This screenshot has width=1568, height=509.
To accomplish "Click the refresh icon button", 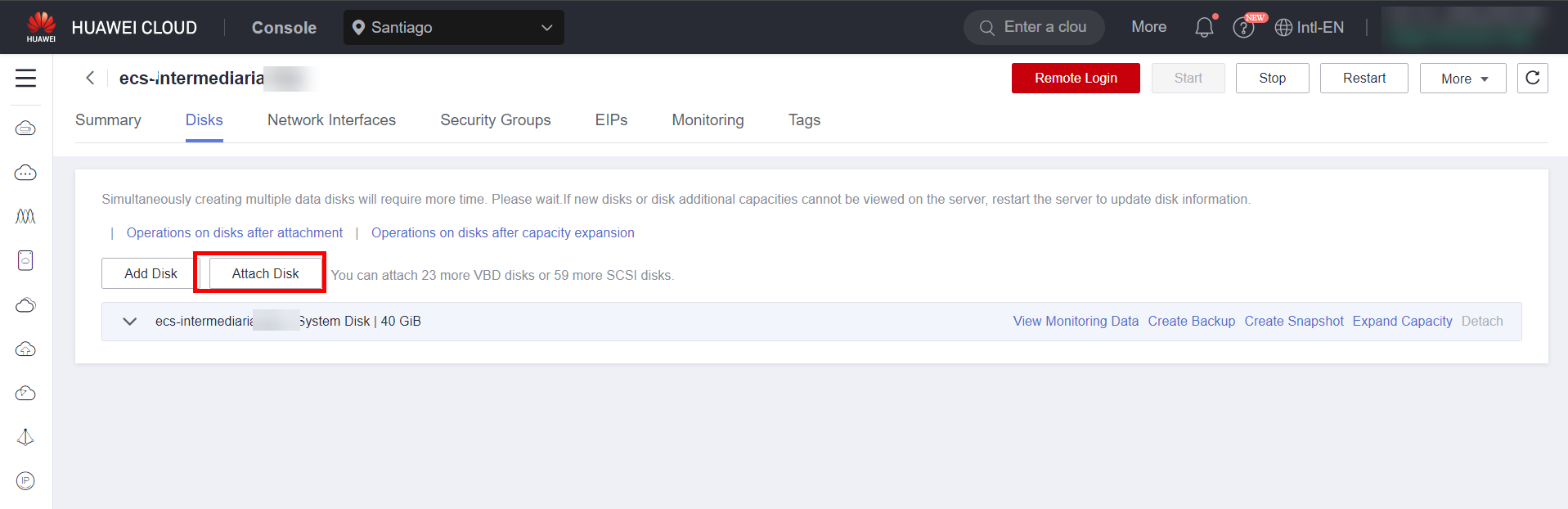I will (1532, 79).
